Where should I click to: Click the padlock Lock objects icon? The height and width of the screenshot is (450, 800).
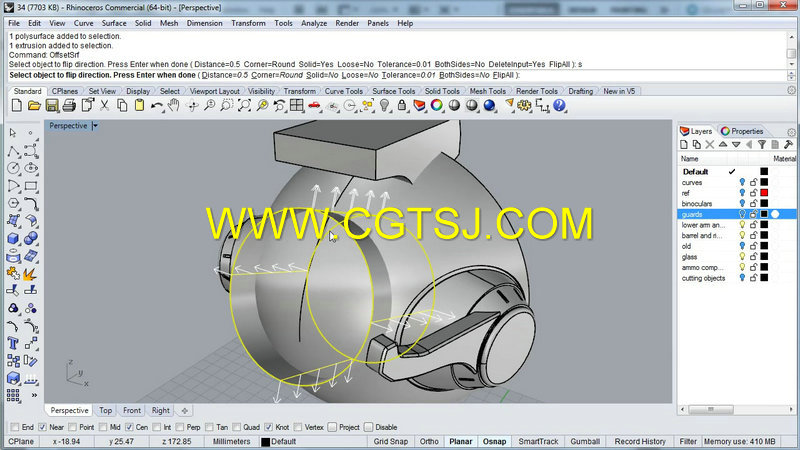pos(402,106)
